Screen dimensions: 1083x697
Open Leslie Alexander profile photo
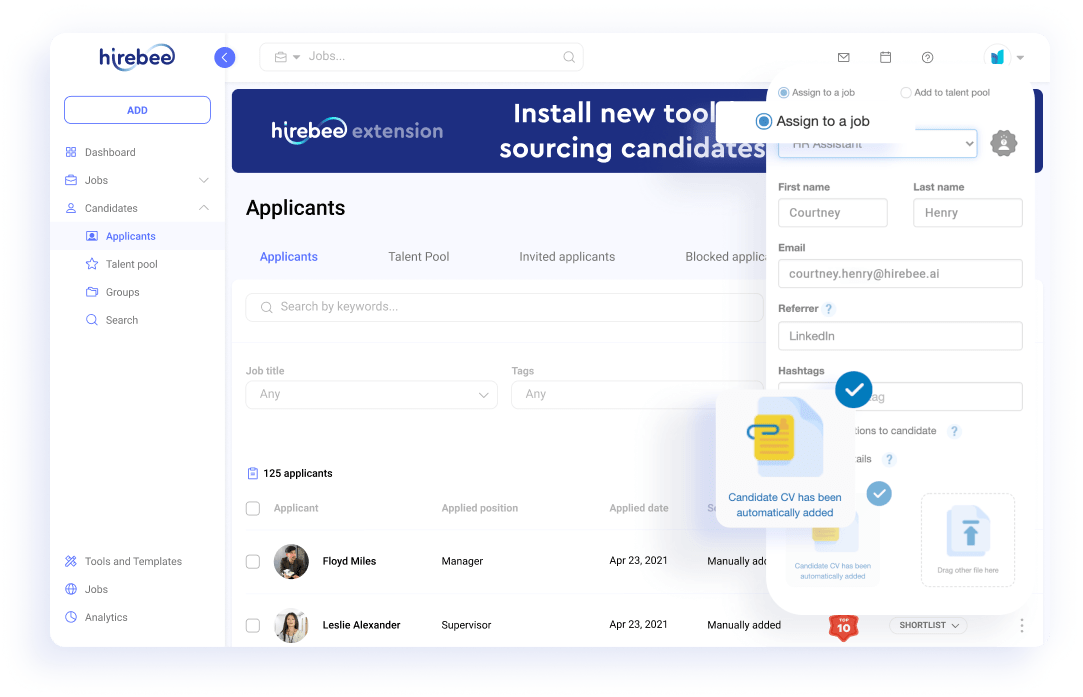[x=291, y=626]
